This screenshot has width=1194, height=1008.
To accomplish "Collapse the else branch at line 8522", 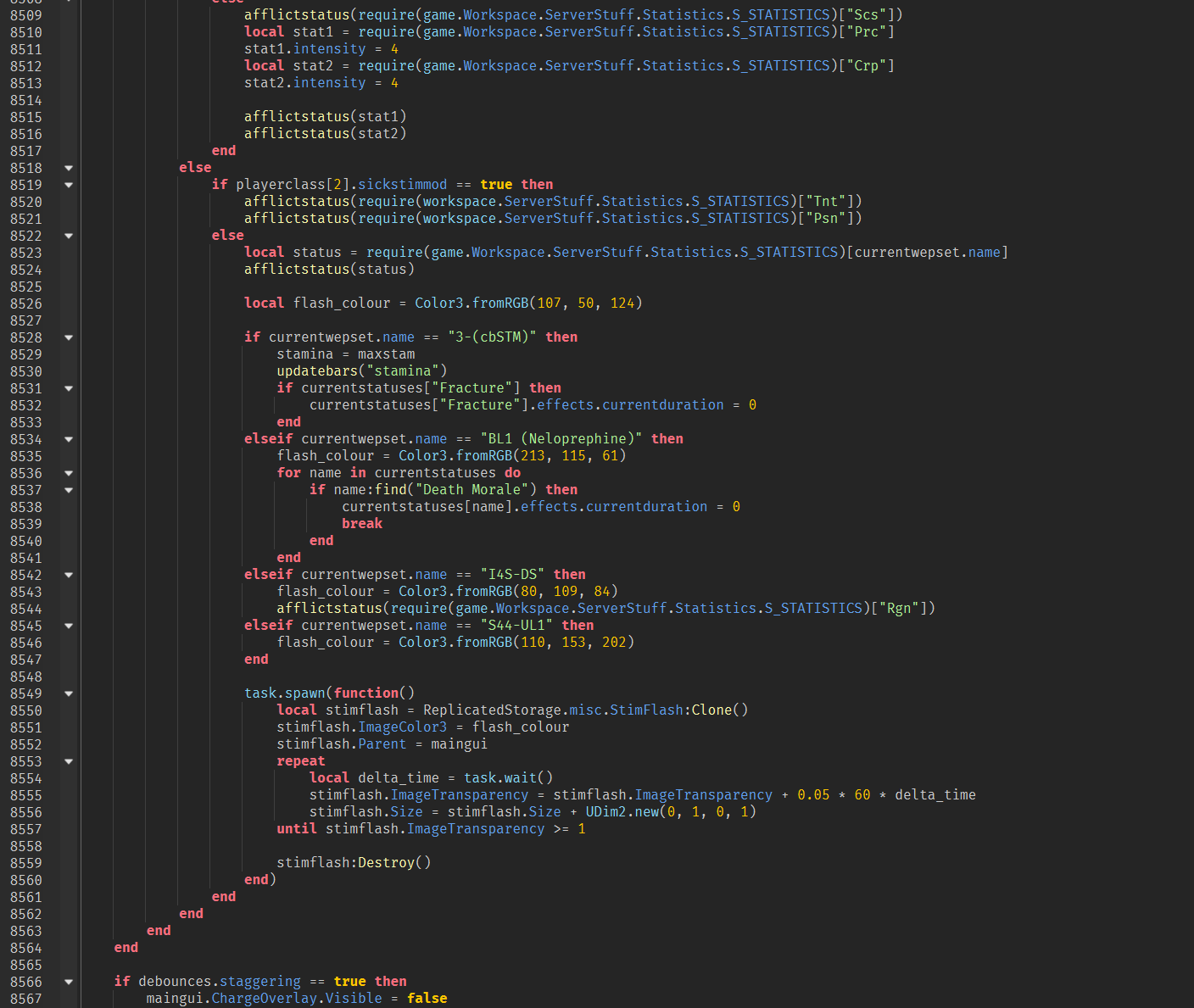I will click(68, 236).
